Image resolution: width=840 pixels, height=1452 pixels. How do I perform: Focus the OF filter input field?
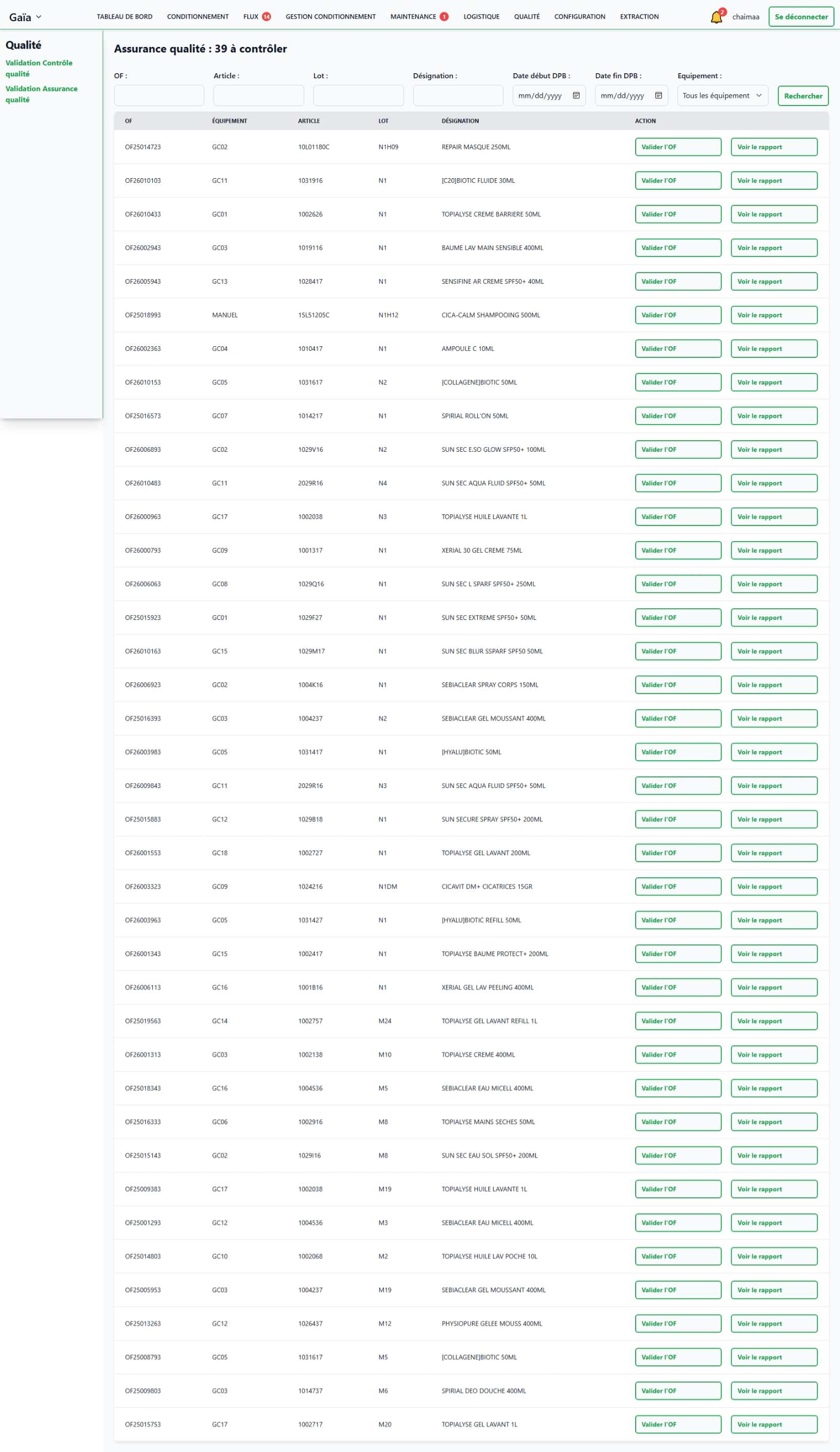coord(159,96)
